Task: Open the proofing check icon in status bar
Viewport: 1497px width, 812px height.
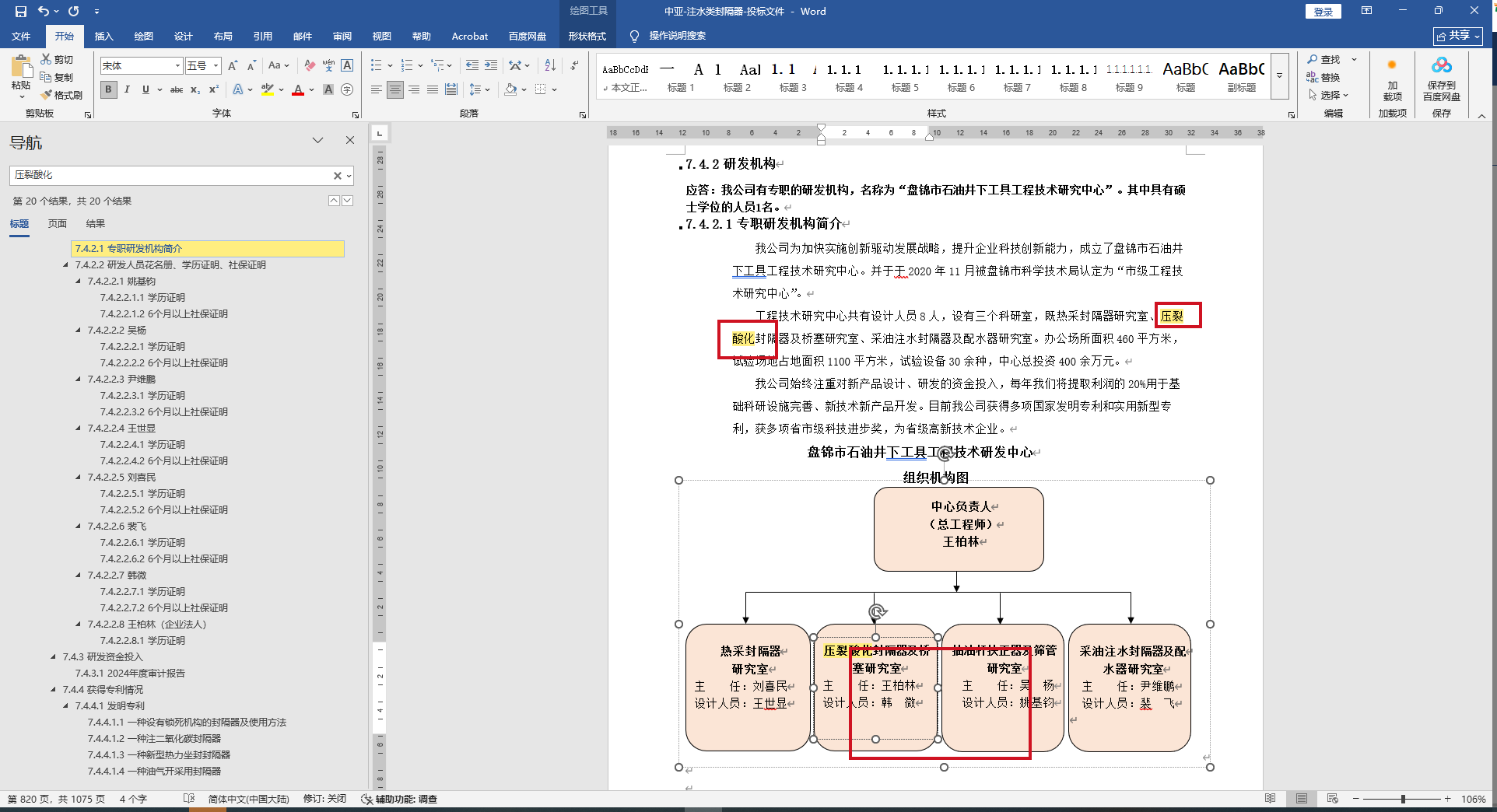Action: (x=189, y=799)
